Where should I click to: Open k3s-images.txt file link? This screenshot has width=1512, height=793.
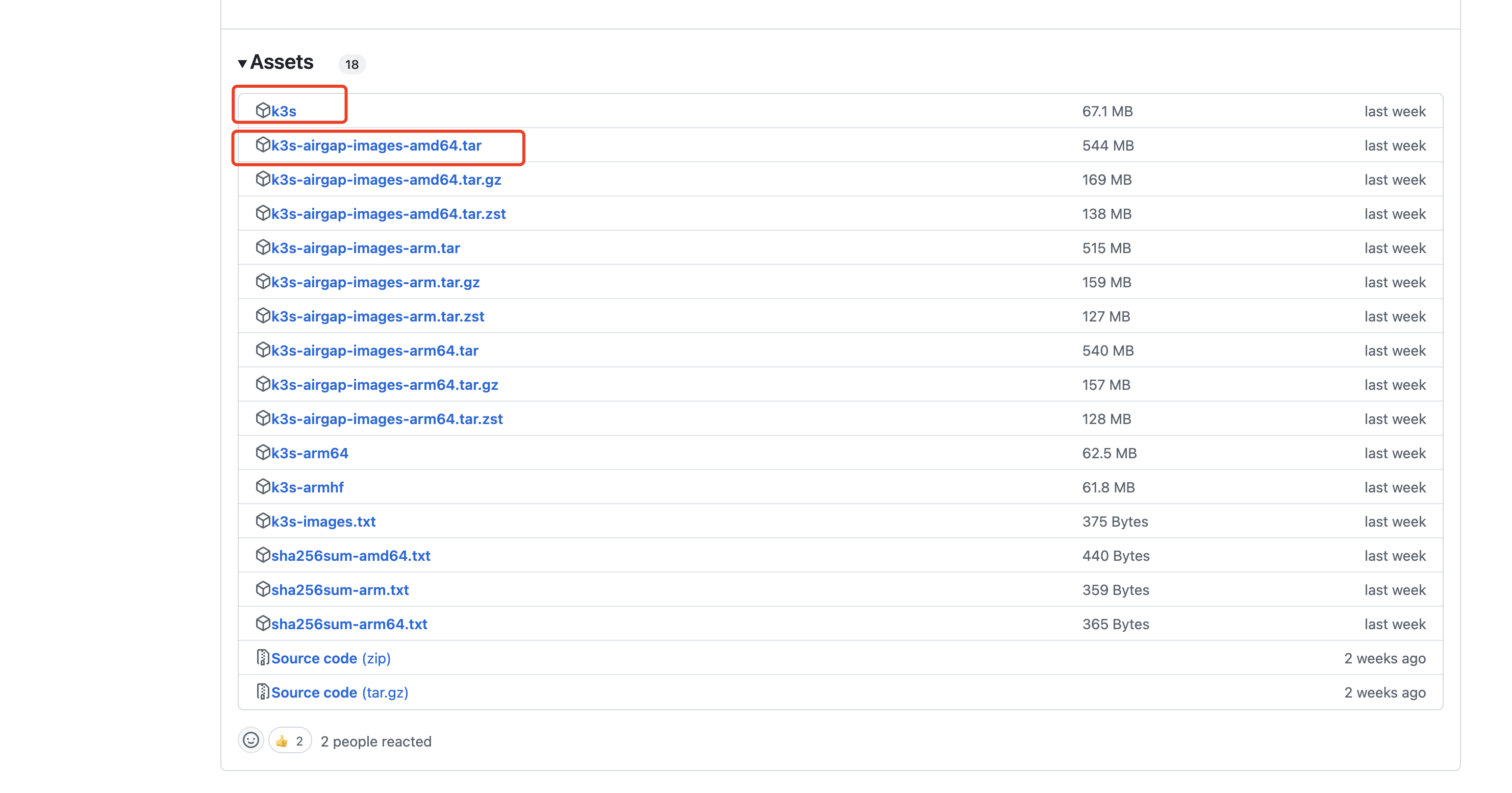tap(323, 521)
